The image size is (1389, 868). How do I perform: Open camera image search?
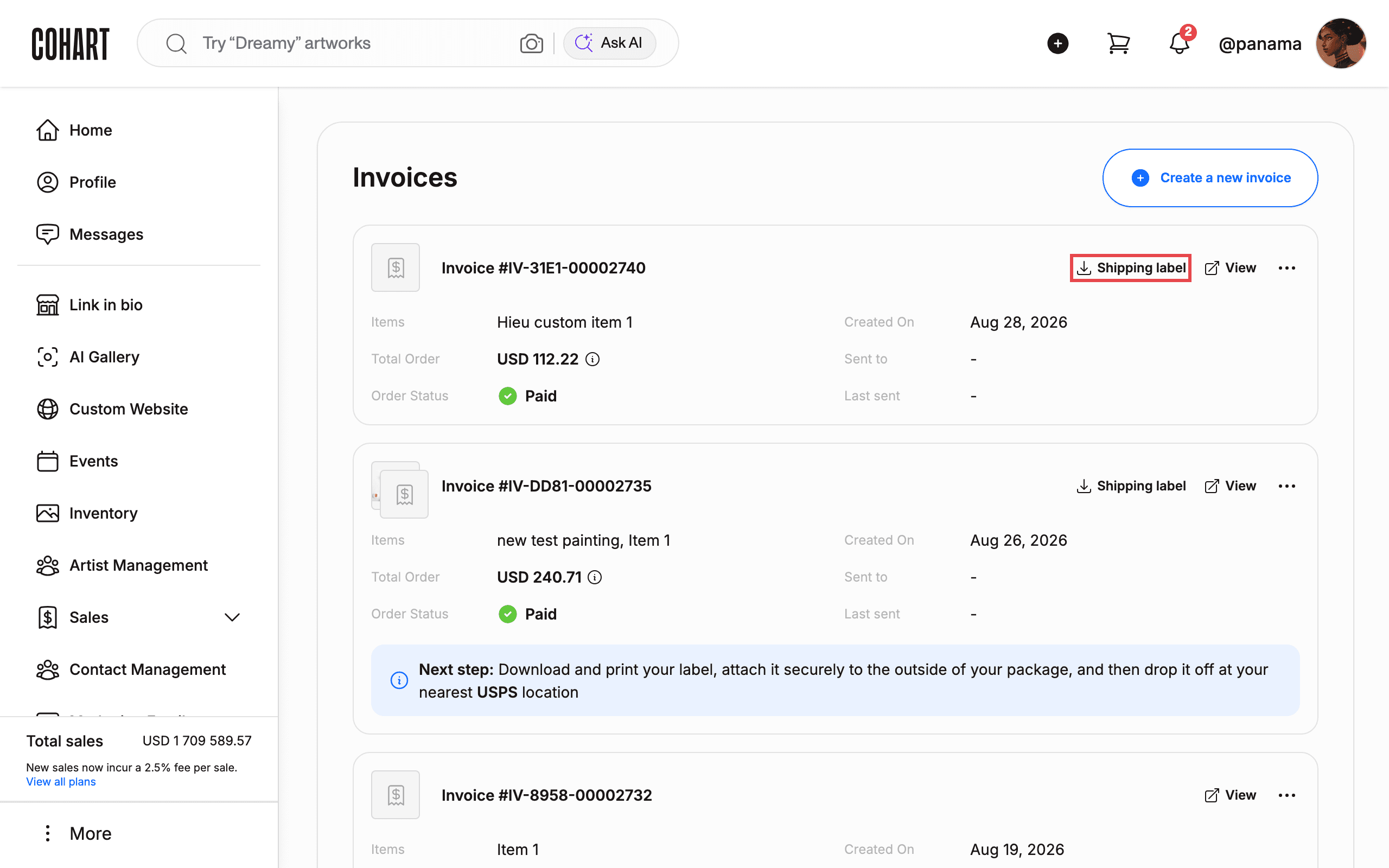532,43
